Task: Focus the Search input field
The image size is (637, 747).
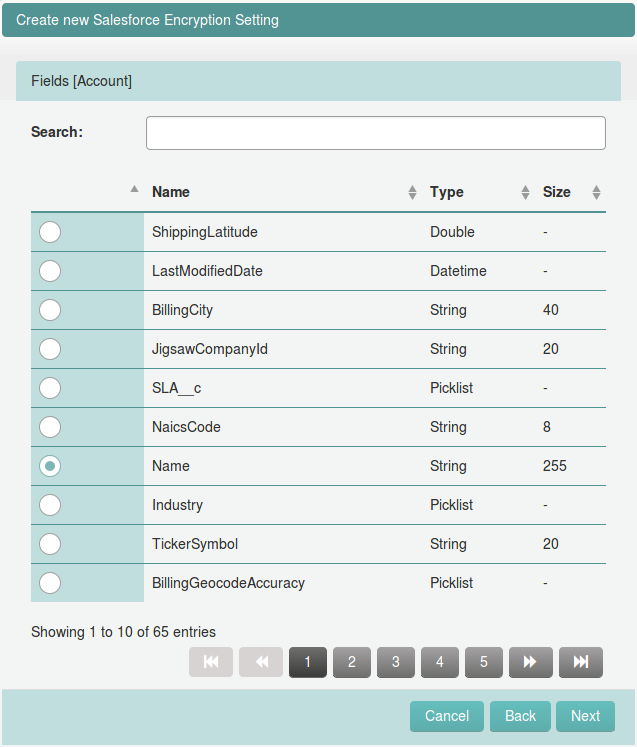Action: tap(376, 133)
